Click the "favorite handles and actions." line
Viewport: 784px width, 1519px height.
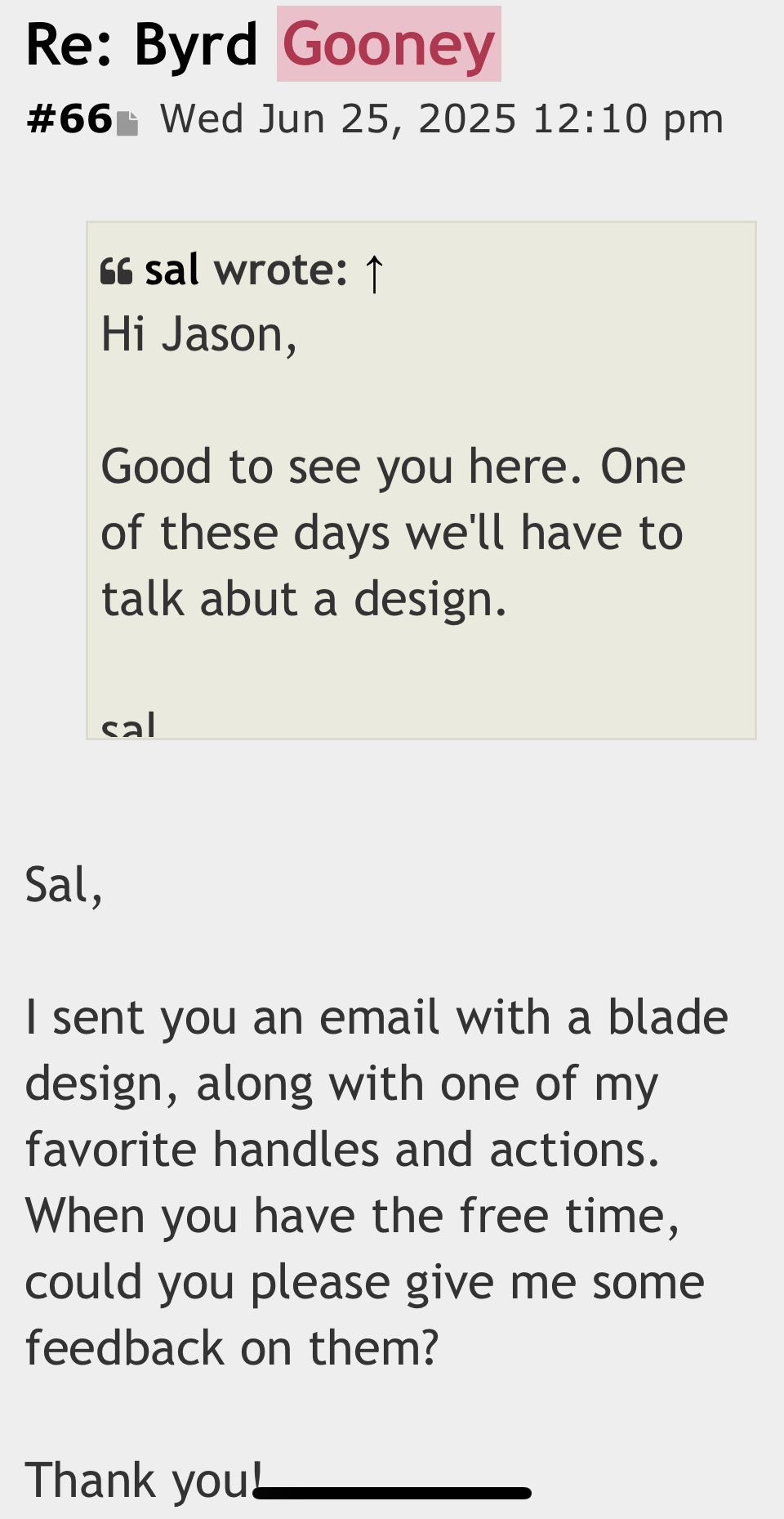tap(342, 1150)
